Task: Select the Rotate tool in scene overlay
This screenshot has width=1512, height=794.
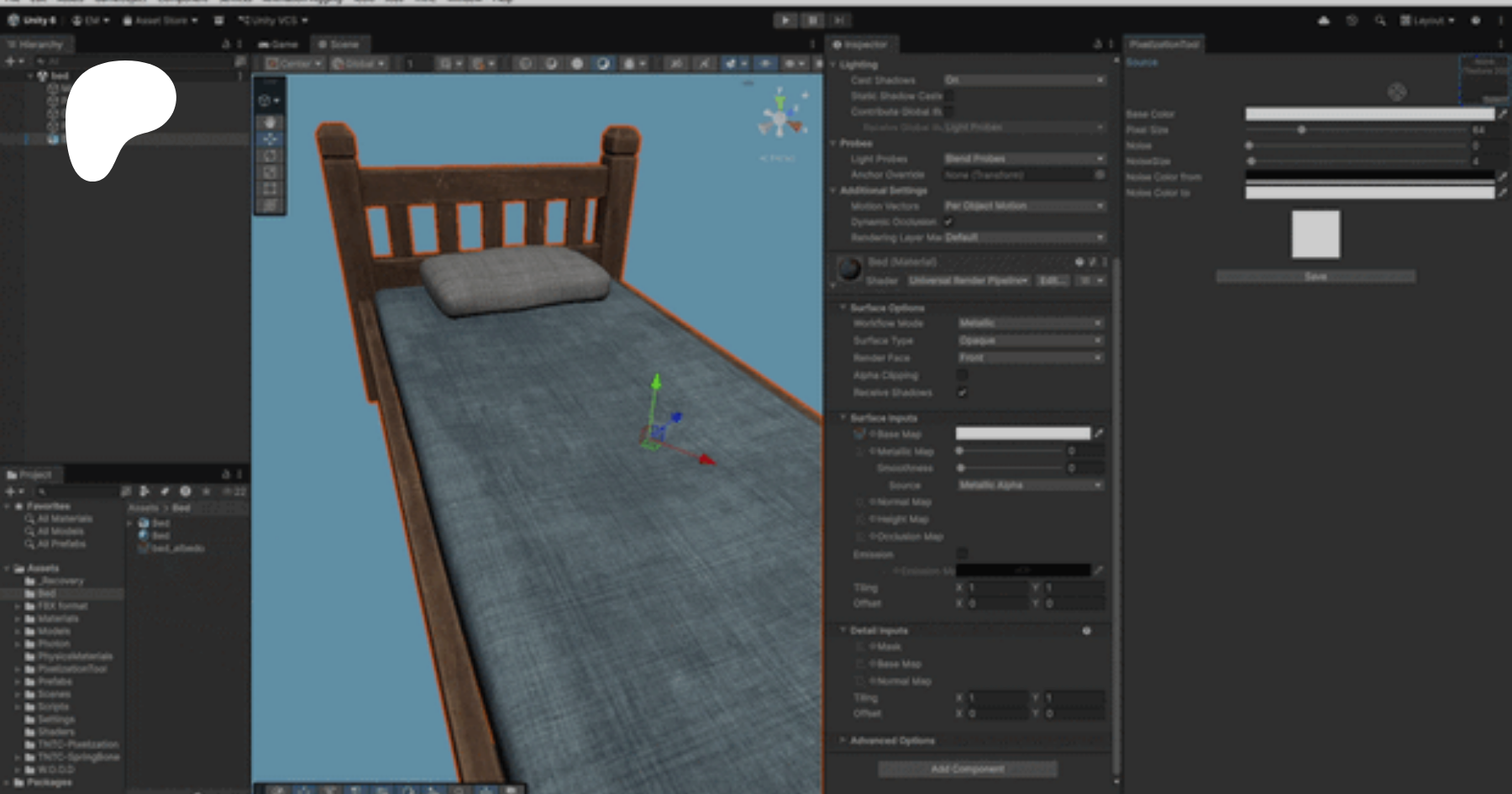Action: pyautogui.click(x=270, y=156)
